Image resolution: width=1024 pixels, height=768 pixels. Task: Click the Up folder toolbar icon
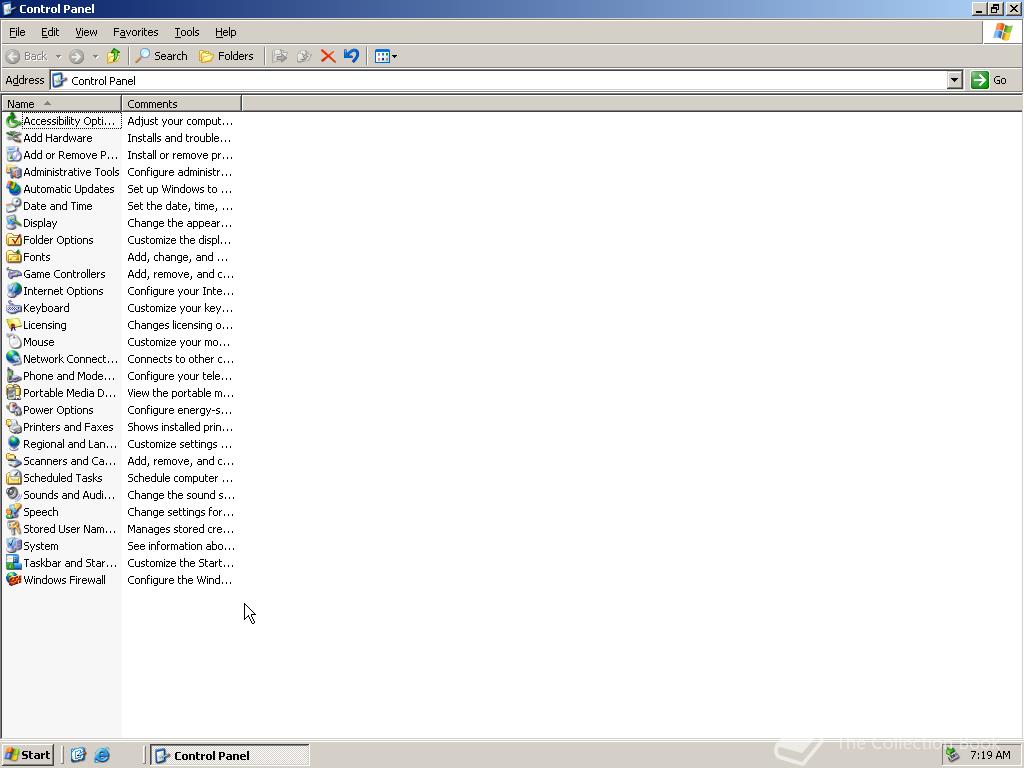[114, 56]
